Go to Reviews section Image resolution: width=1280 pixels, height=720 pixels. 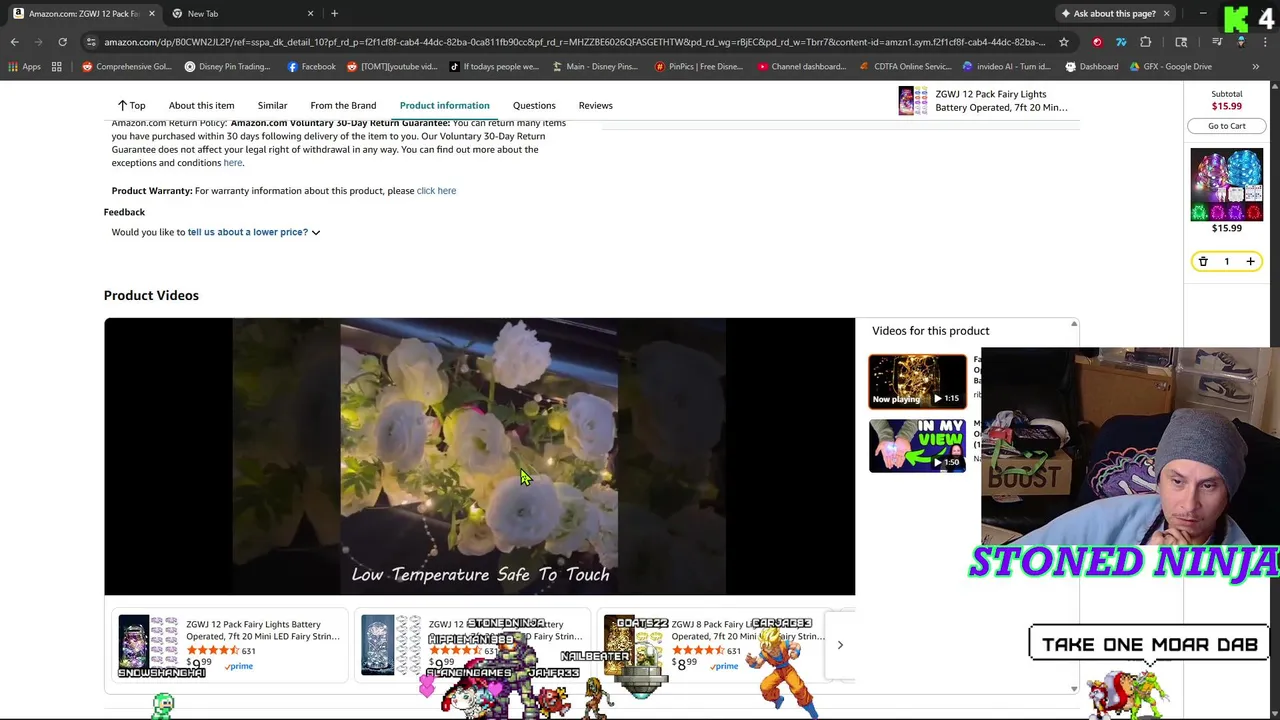[x=595, y=105]
